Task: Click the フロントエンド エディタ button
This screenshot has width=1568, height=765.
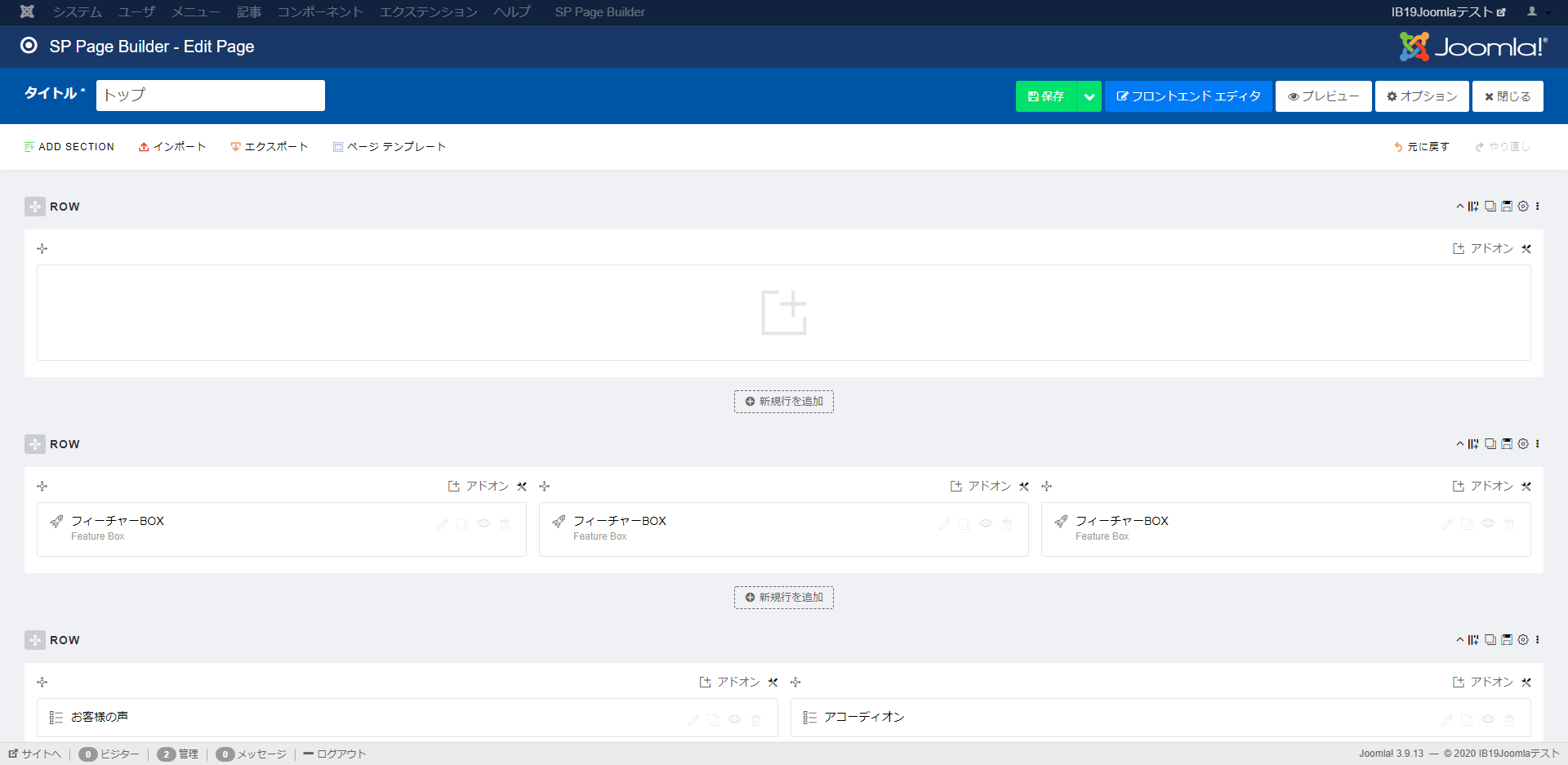Action: 1188,96
